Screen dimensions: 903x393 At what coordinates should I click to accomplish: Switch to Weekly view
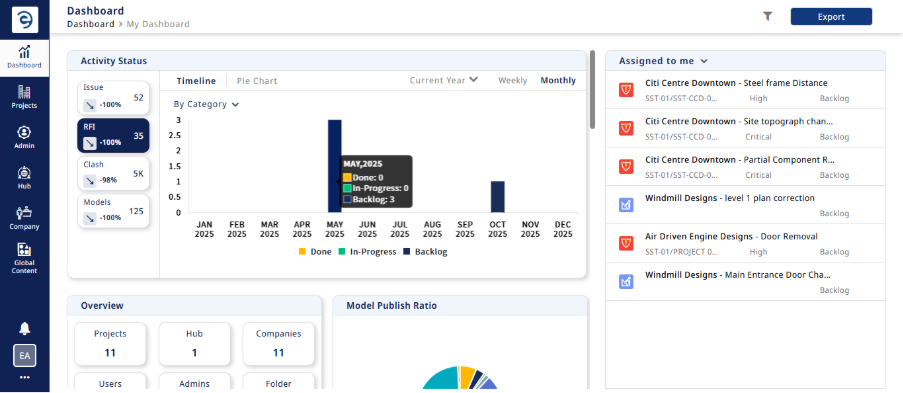(513, 81)
